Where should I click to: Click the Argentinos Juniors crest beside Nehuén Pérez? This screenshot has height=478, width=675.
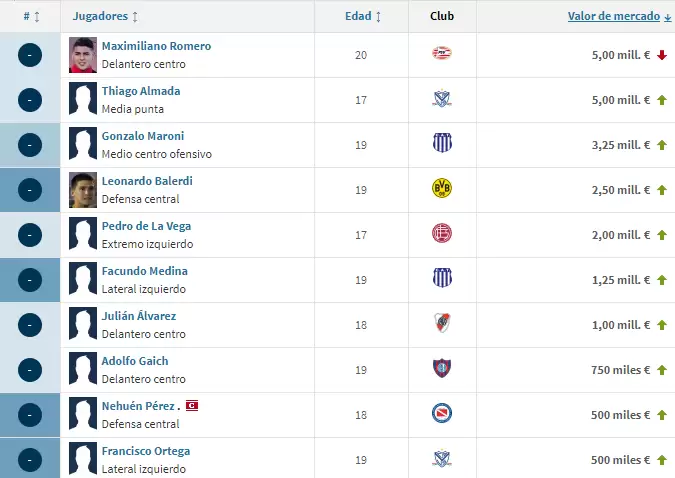[x=442, y=414]
